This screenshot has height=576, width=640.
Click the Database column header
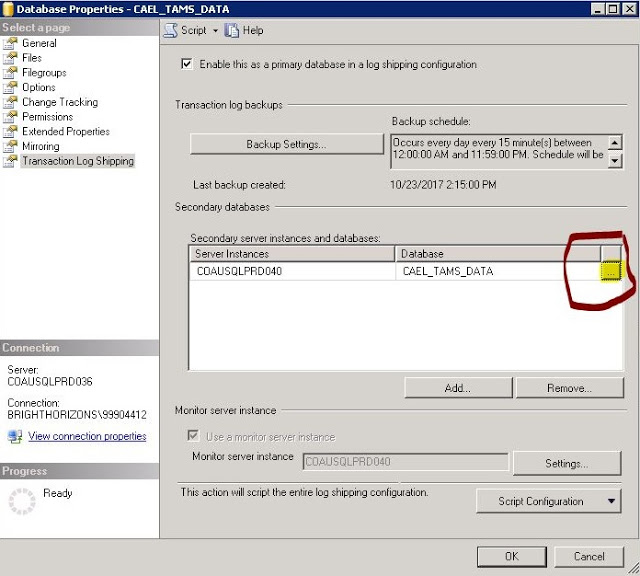[x=498, y=254]
